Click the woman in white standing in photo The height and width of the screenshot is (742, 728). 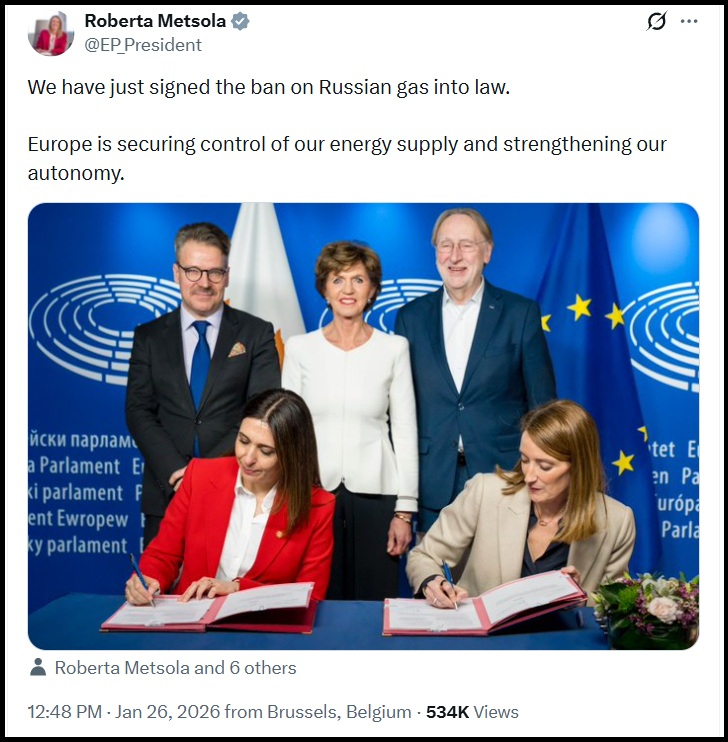(350, 400)
